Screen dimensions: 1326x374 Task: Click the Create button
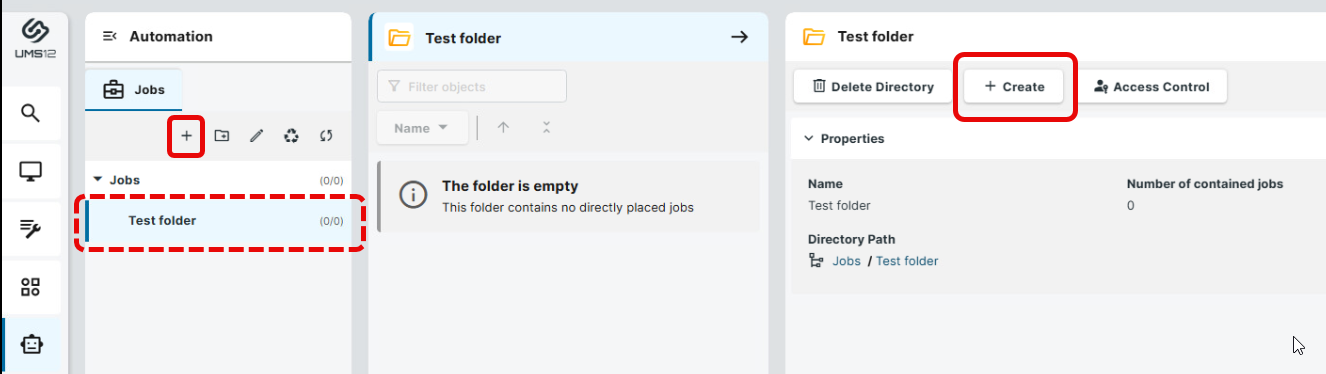(1014, 86)
